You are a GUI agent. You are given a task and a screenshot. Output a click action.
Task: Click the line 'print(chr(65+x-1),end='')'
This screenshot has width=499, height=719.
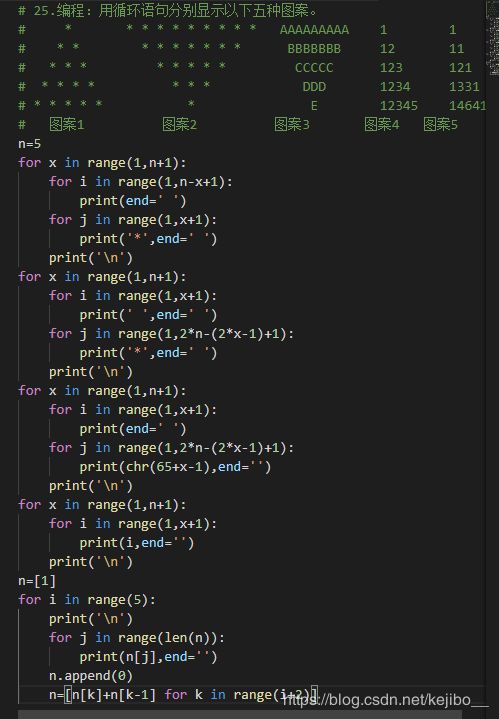(175, 467)
